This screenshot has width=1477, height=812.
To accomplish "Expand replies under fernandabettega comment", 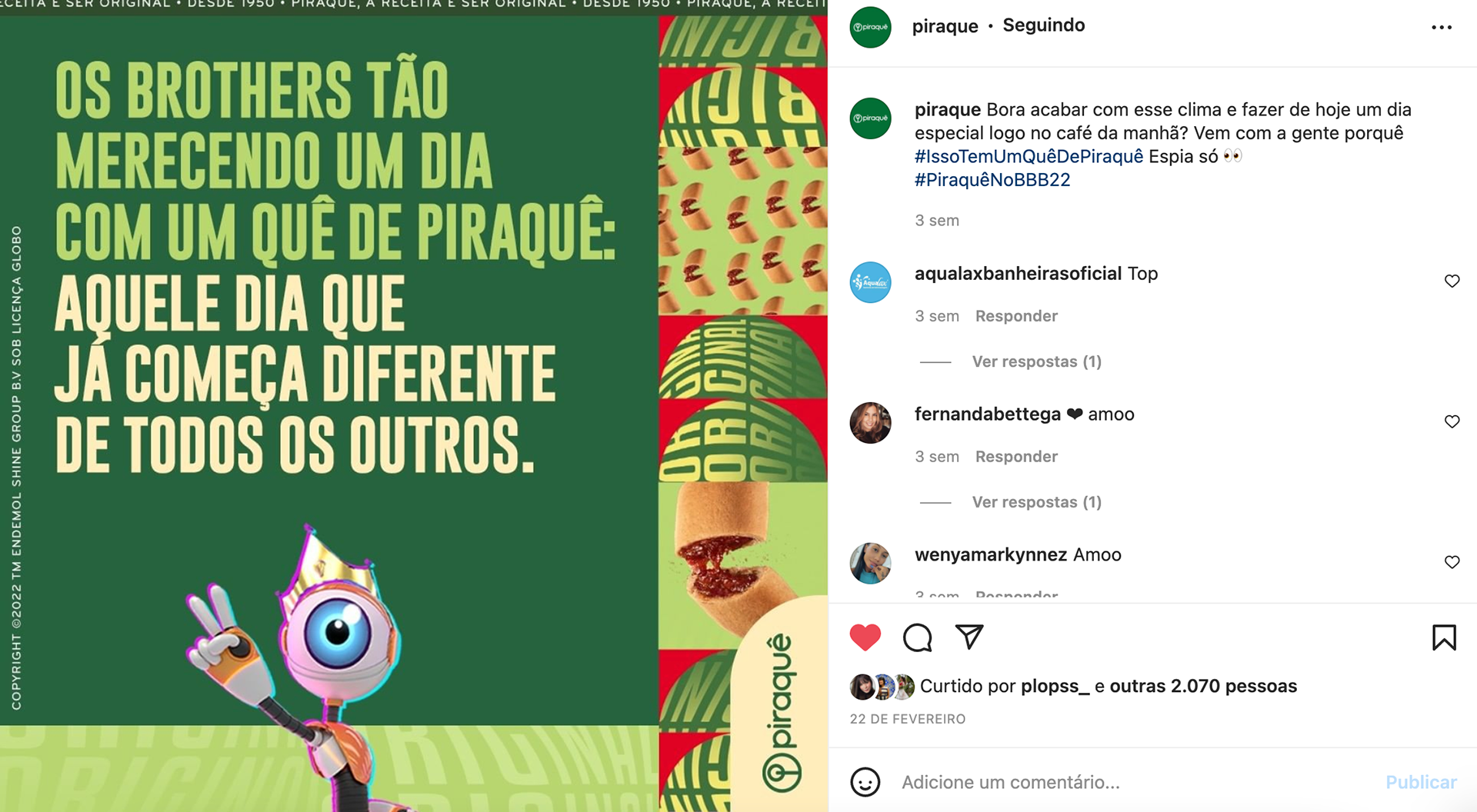I will coord(1036,502).
